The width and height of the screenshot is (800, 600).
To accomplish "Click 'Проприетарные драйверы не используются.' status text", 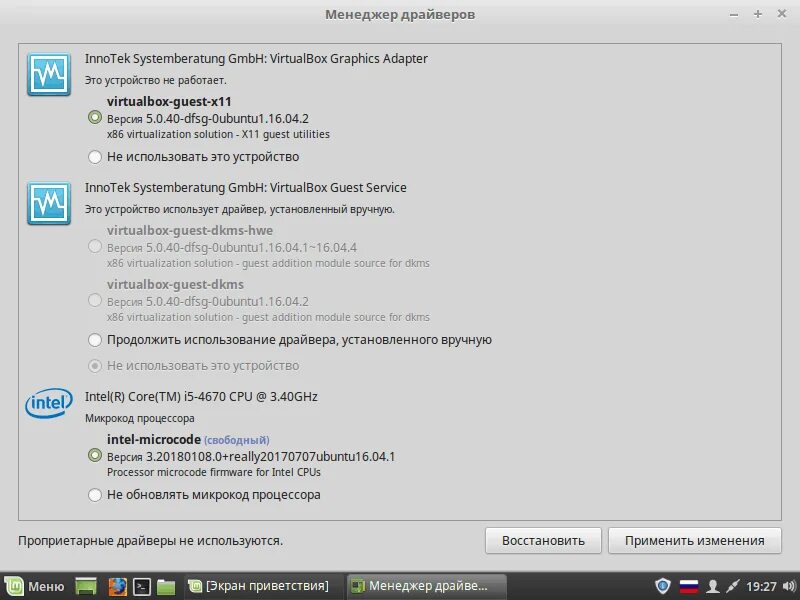I will (x=151, y=541).
